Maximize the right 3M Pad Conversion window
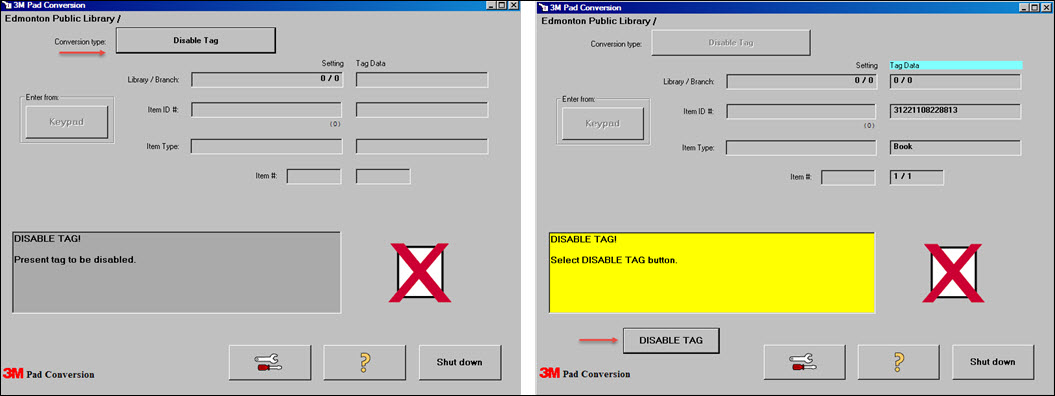Screen dimensions: 1055x396 [x=1035, y=7]
